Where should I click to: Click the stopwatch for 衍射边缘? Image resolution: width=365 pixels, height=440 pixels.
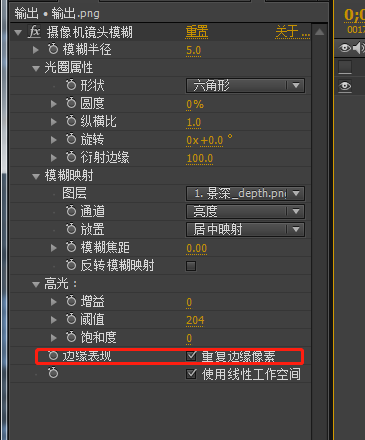[x=71, y=157]
